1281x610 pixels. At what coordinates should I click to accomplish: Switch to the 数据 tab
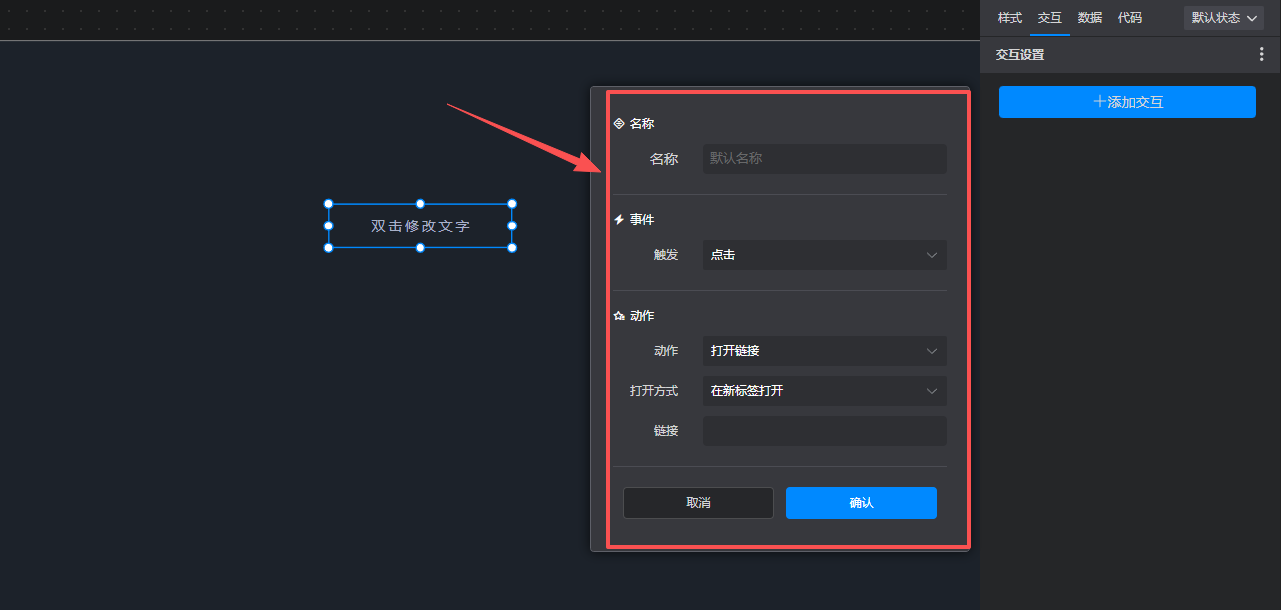(x=1090, y=18)
